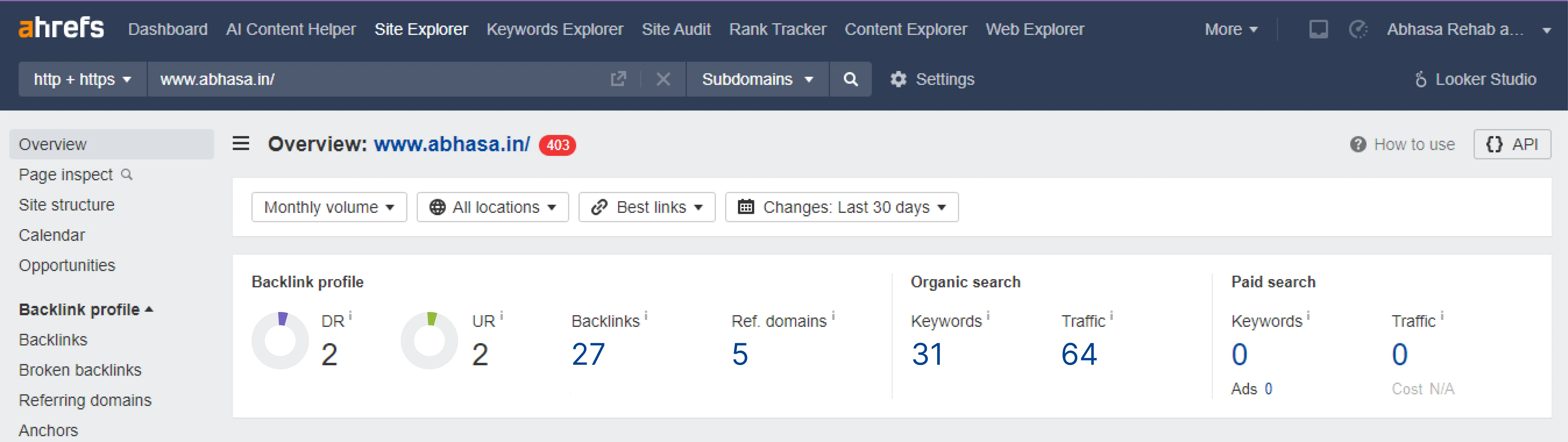Click Paid search Traffic info icon

tap(1442, 316)
